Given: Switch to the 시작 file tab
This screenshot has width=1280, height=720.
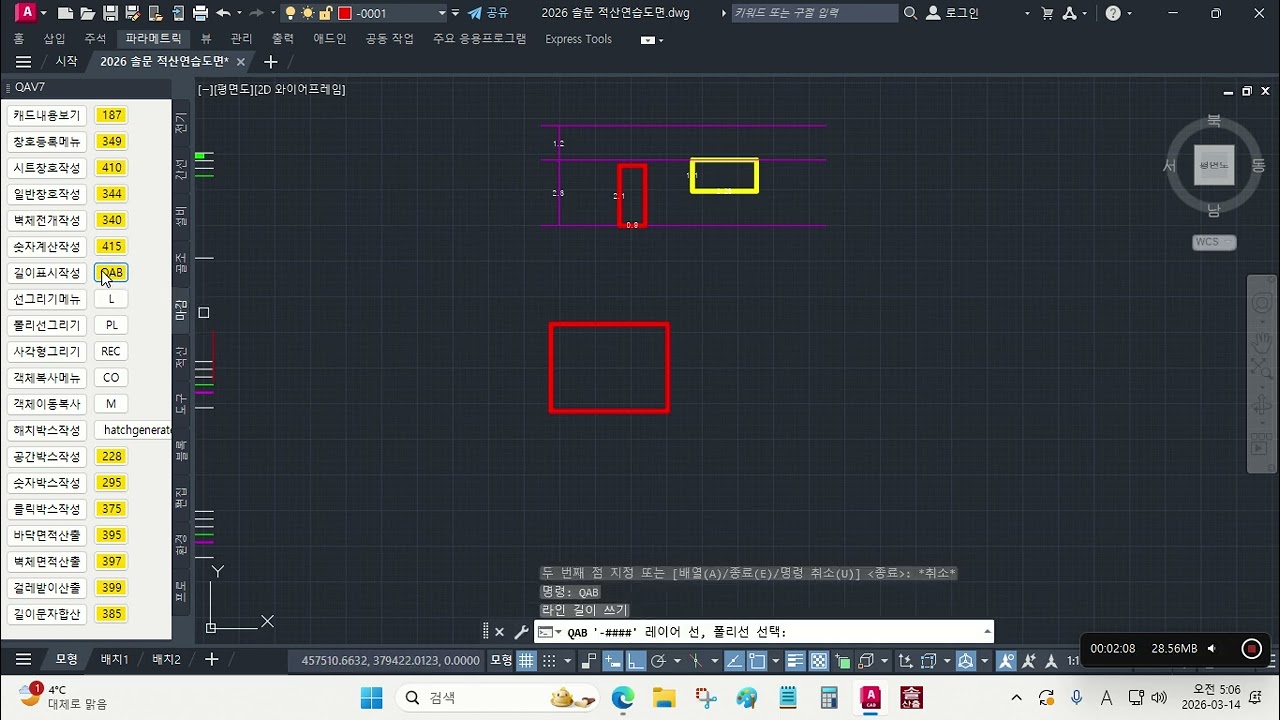Looking at the screenshot, I should tap(66, 61).
